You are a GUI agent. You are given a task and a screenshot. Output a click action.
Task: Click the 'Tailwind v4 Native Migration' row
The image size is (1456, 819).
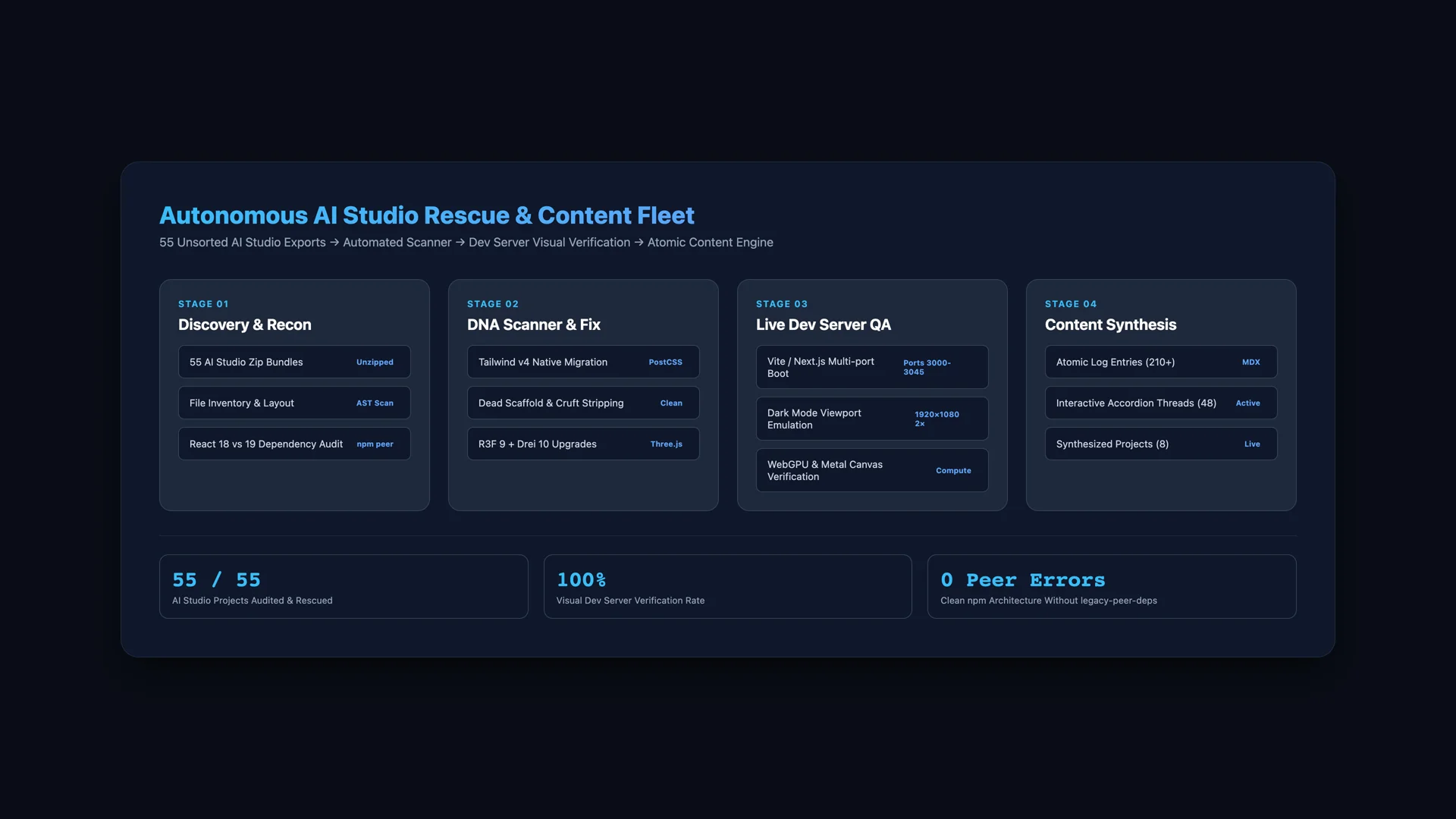point(583,362)
